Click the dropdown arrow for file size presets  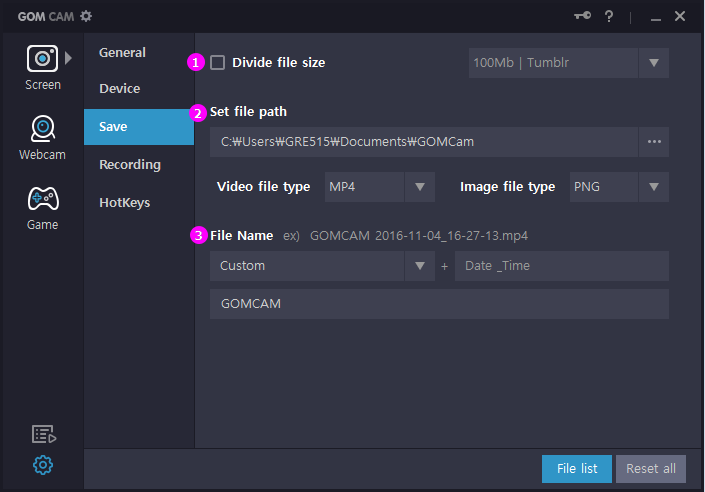(x=654, y=63)
